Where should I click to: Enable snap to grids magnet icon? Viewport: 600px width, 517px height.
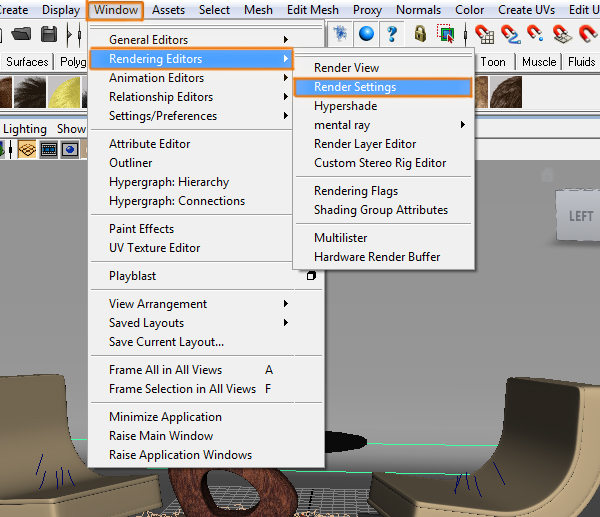pyautogui.click(x=484, y=34)
